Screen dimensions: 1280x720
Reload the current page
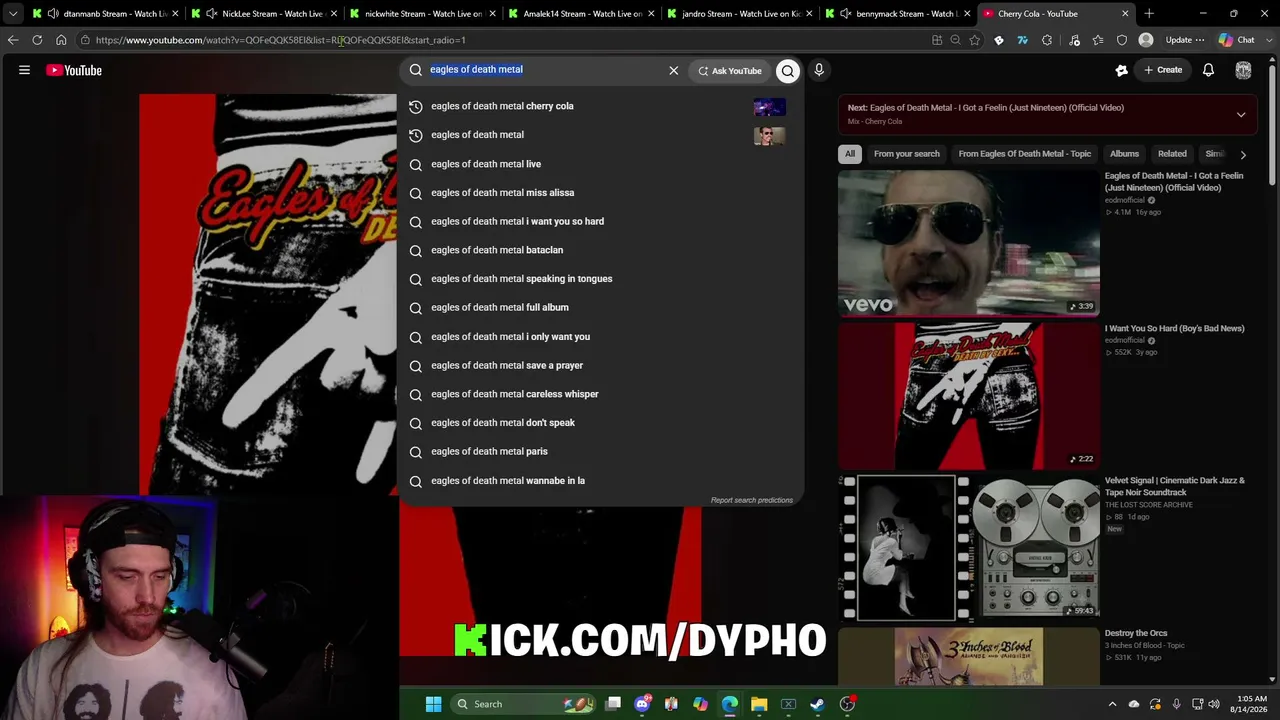pyautogui.click(x=37, y=40)
